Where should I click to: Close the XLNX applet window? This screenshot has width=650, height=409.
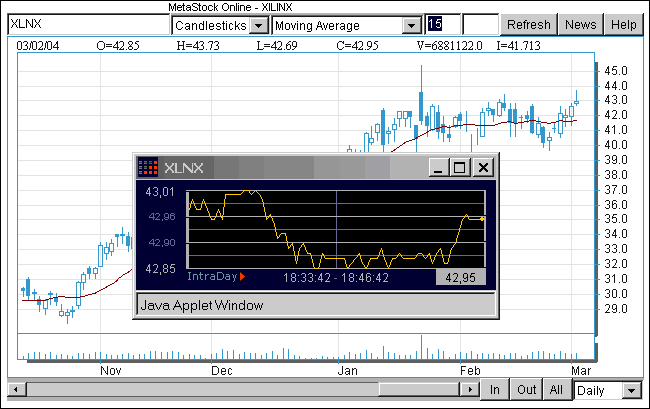(x=483, y=167)
